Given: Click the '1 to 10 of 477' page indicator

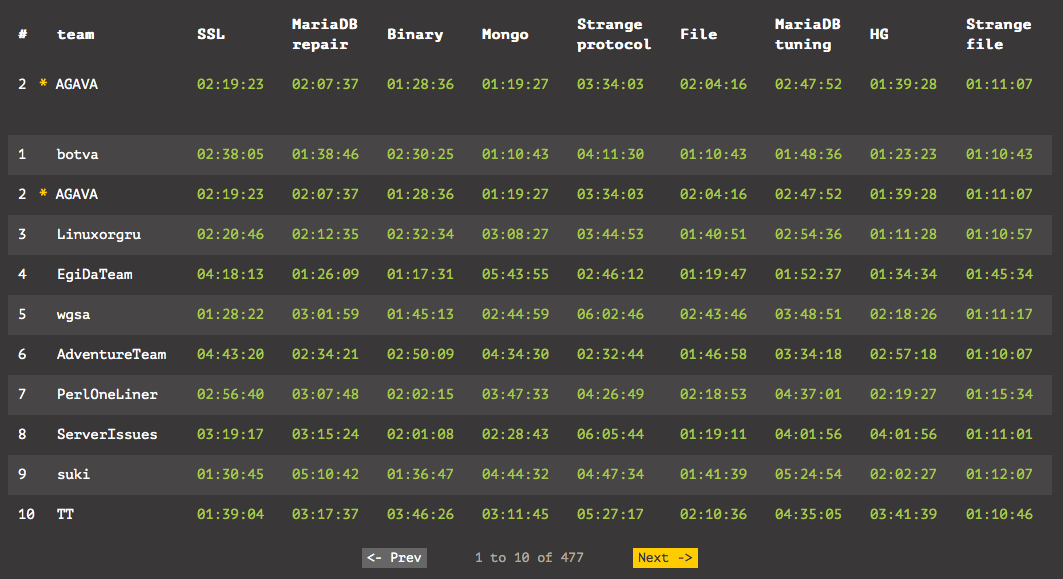Looking at the screenshot, I should coord(529,557).
